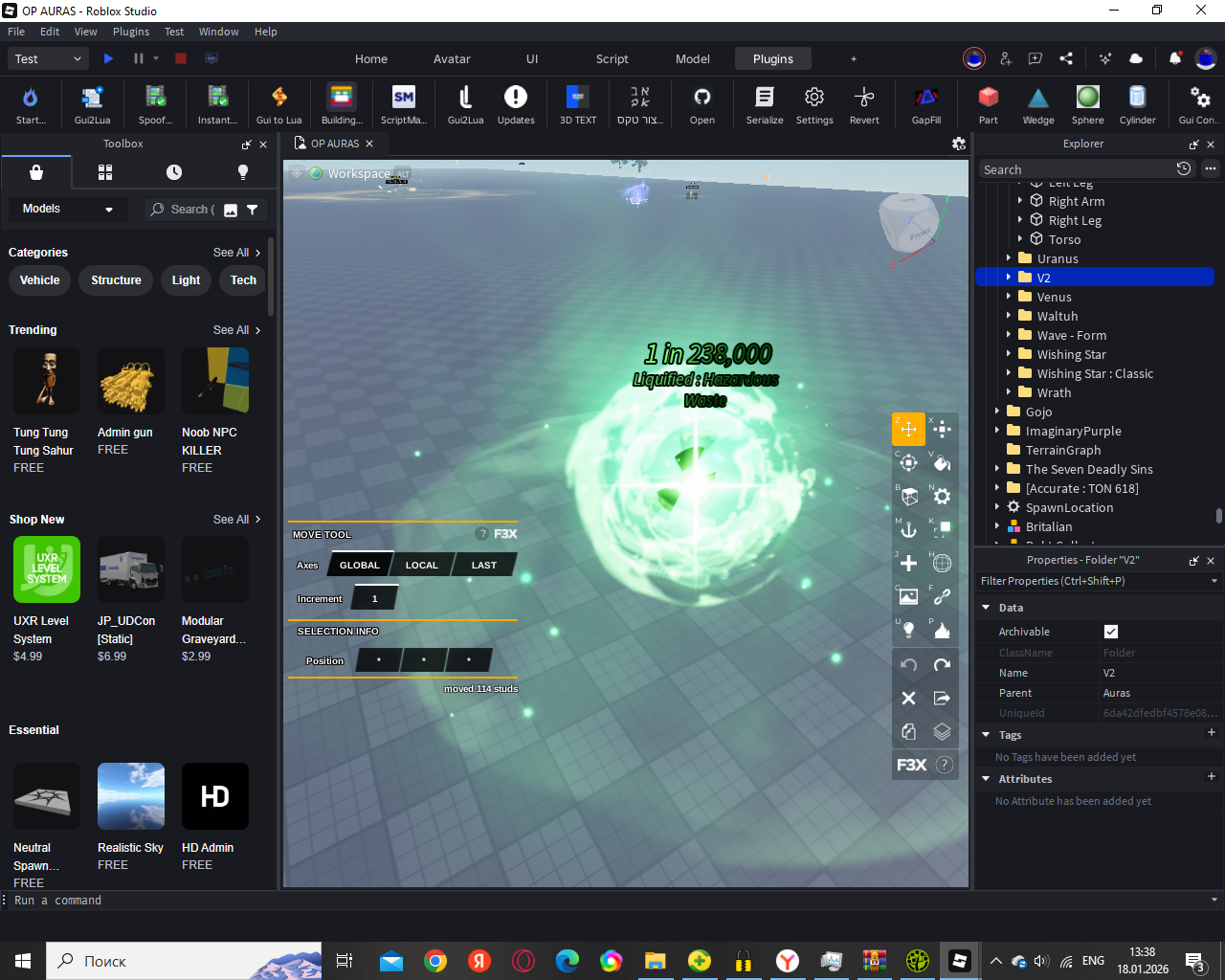
Task: Click the F3X export arrow icon
Action: coord(942,698)
